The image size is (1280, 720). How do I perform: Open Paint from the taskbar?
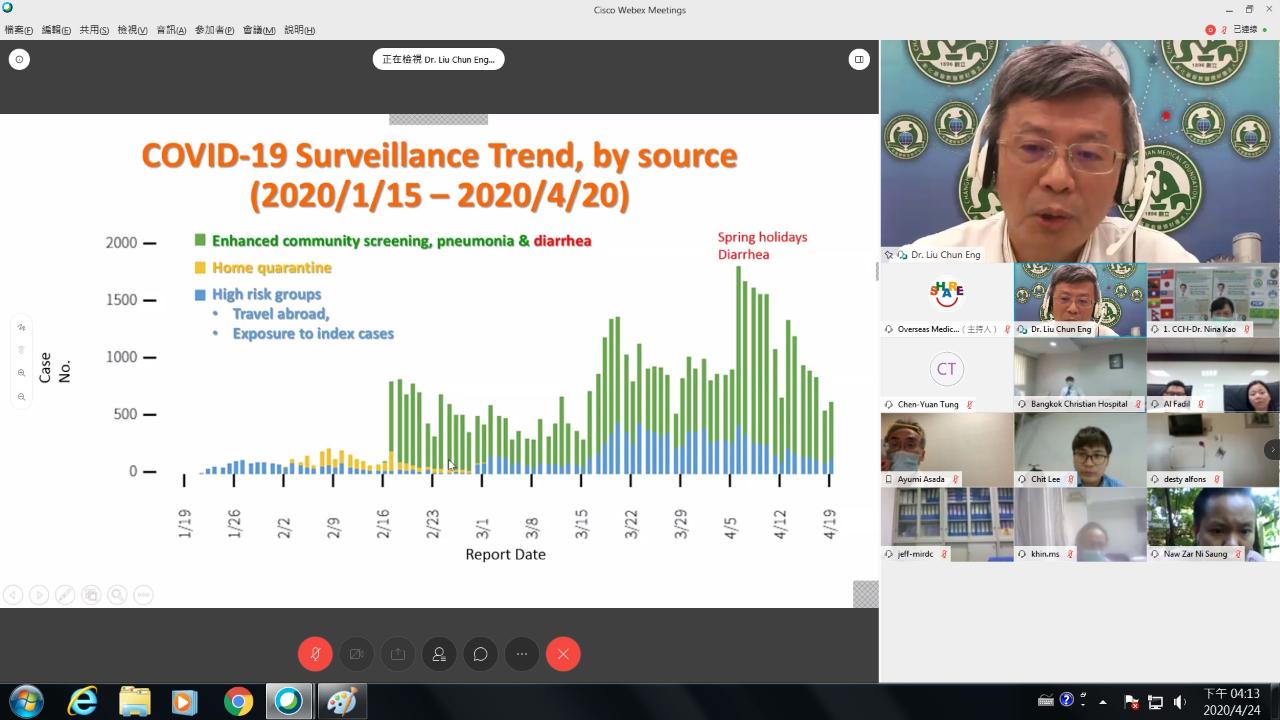[341, 702]
